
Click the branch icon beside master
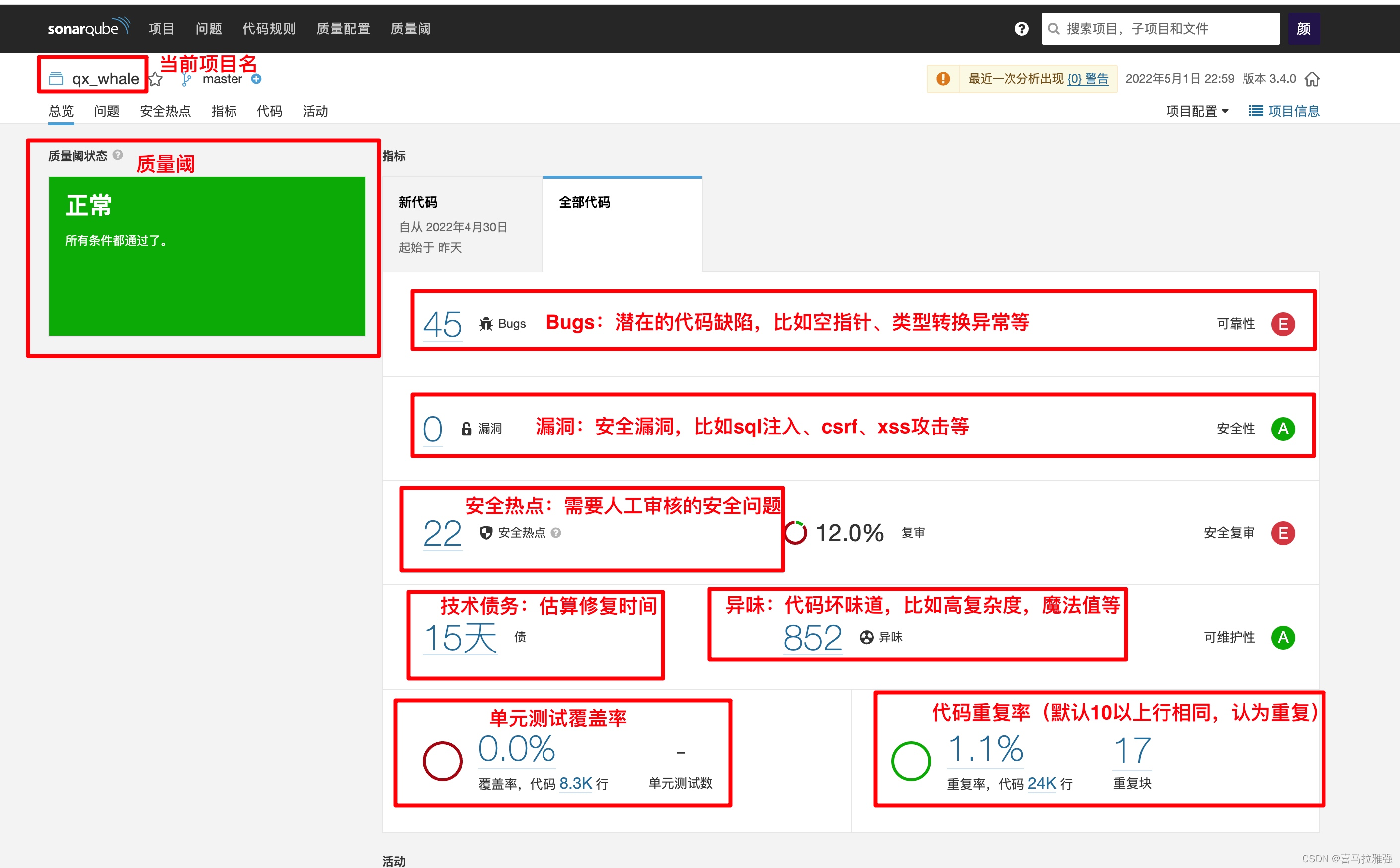pyautogui.click(x=186, y=80)
